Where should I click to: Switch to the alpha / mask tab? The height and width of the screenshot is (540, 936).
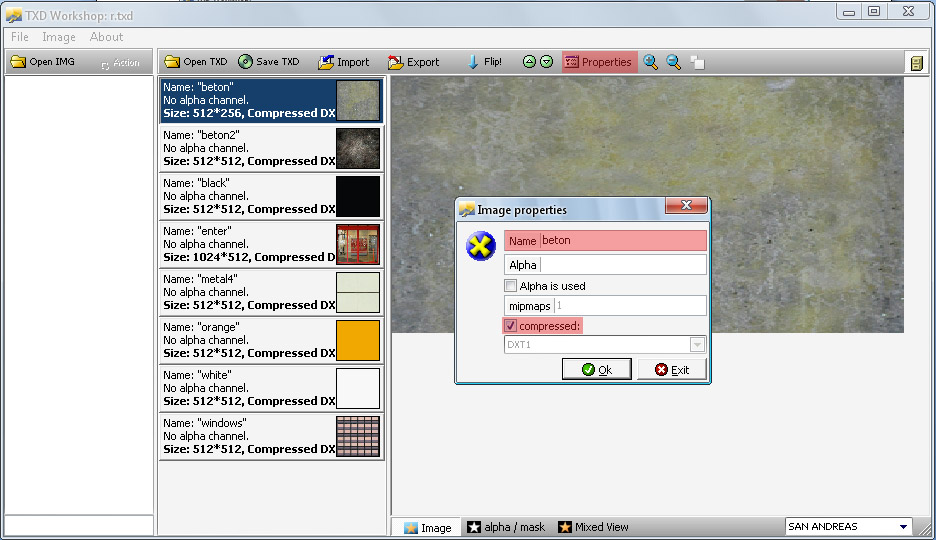pos(505,528)
